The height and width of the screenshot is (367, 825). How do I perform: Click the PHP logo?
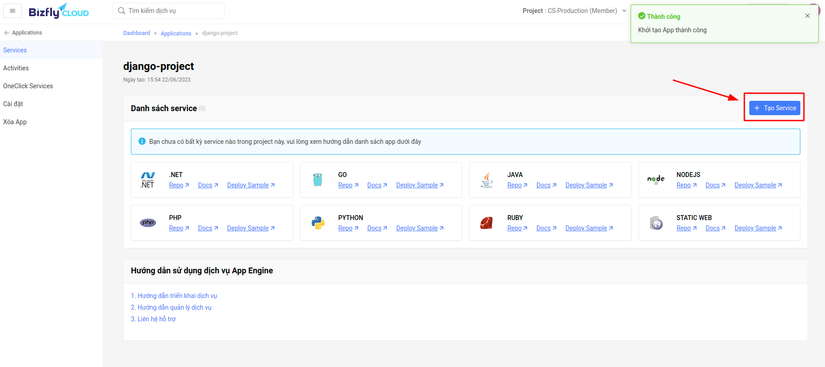coord(148,223)
